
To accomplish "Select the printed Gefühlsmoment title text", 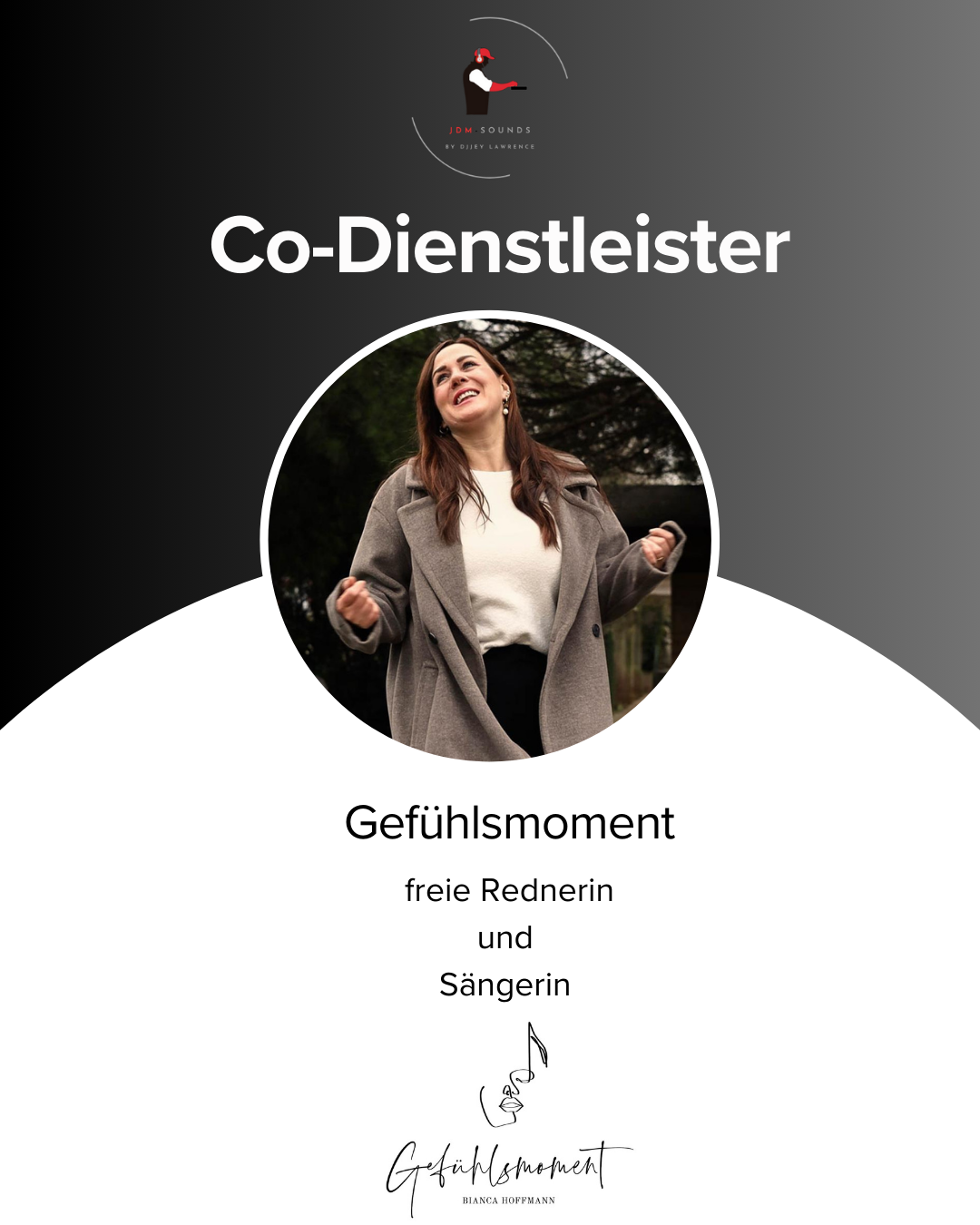I will click(x=509, y=823).
